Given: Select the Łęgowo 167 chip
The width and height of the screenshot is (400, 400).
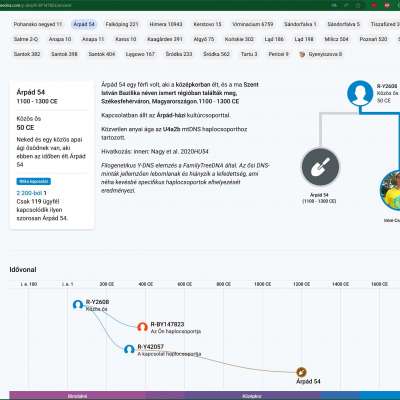Looking at the screenshot, I should (140, 54).
